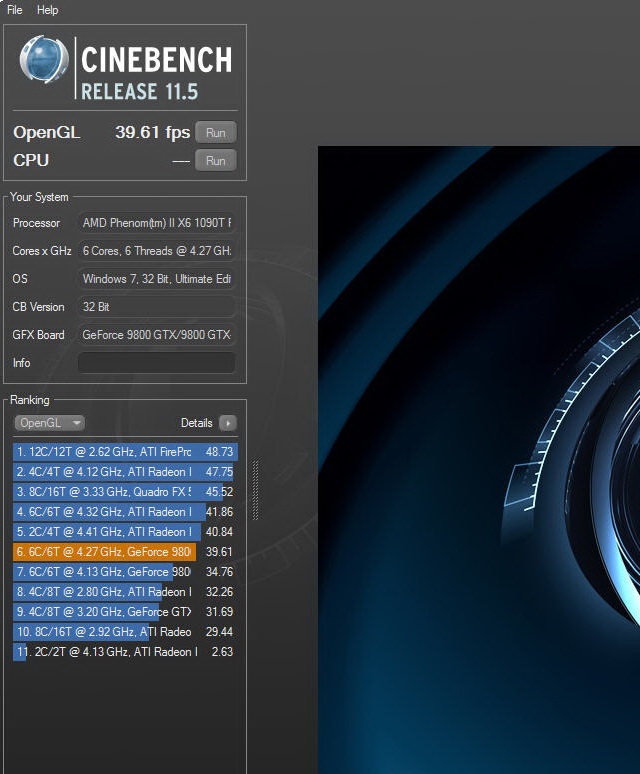
Task: Select ranking row 2. 4C/4T @ 4.12 GHz
Action: pyautogui.click(x=125, y=472)
